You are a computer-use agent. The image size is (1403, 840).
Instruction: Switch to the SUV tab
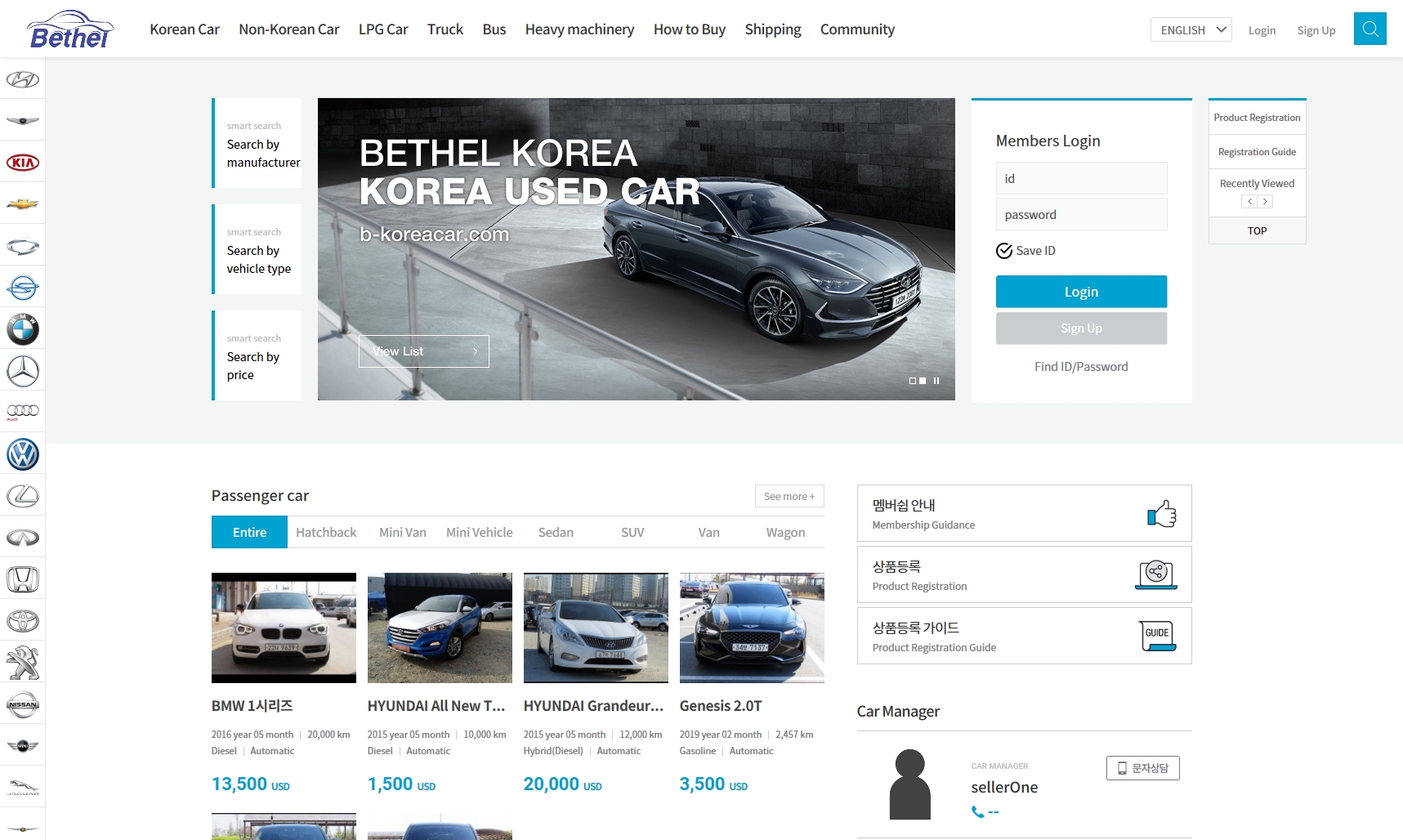coord(632,532)
